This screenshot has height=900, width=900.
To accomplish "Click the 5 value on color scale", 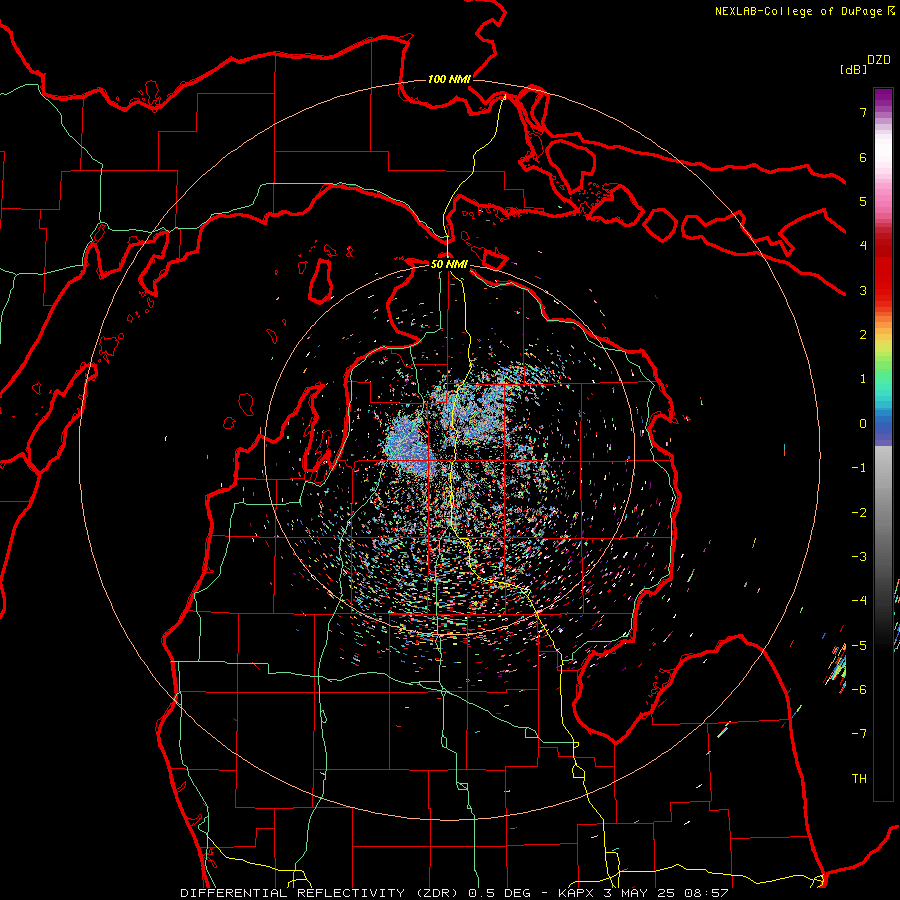I will (863, 201).
